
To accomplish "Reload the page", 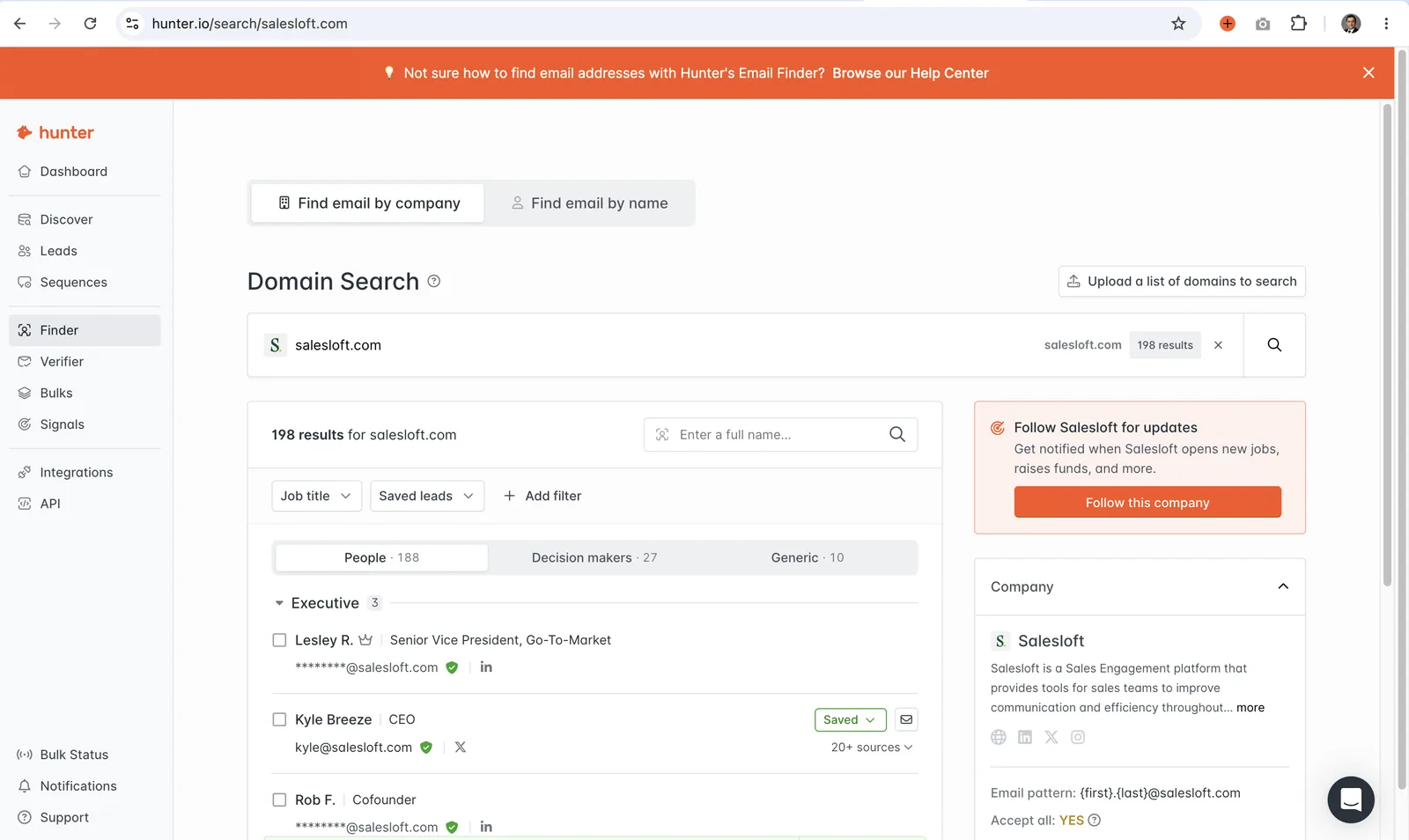I will click(90, 24).
